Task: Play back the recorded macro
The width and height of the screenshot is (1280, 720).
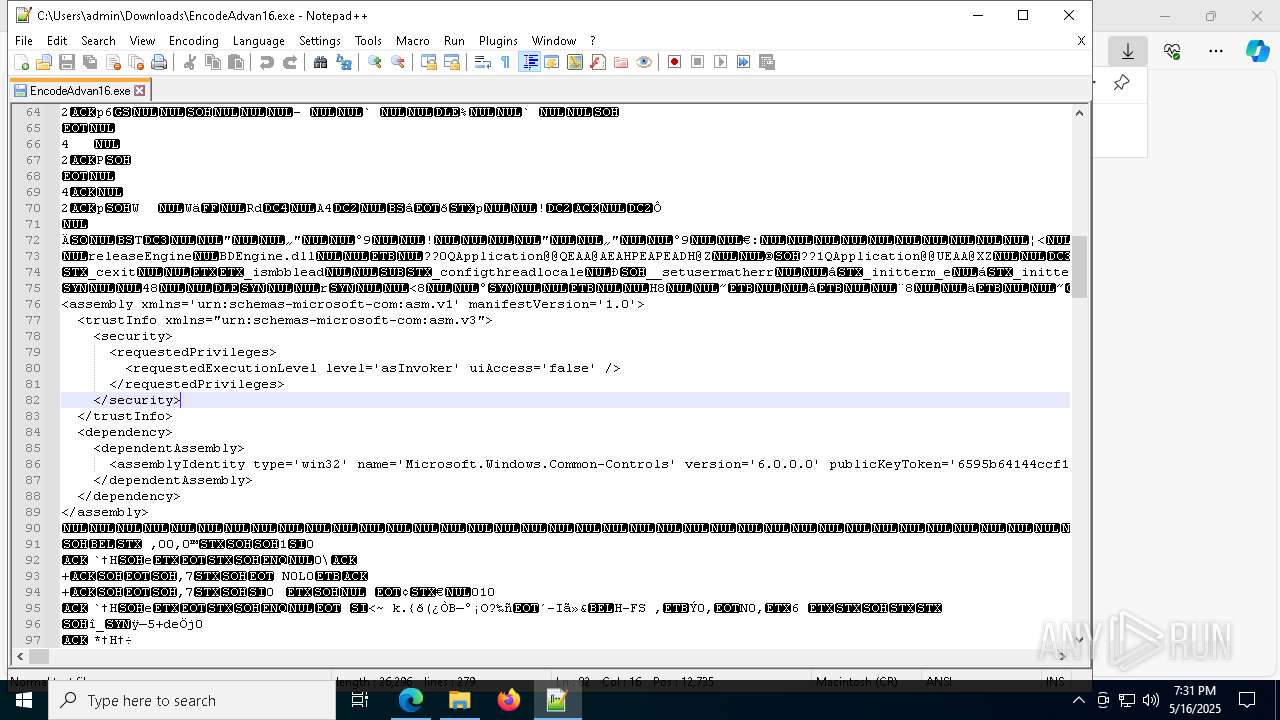Action: coord(721,62)
